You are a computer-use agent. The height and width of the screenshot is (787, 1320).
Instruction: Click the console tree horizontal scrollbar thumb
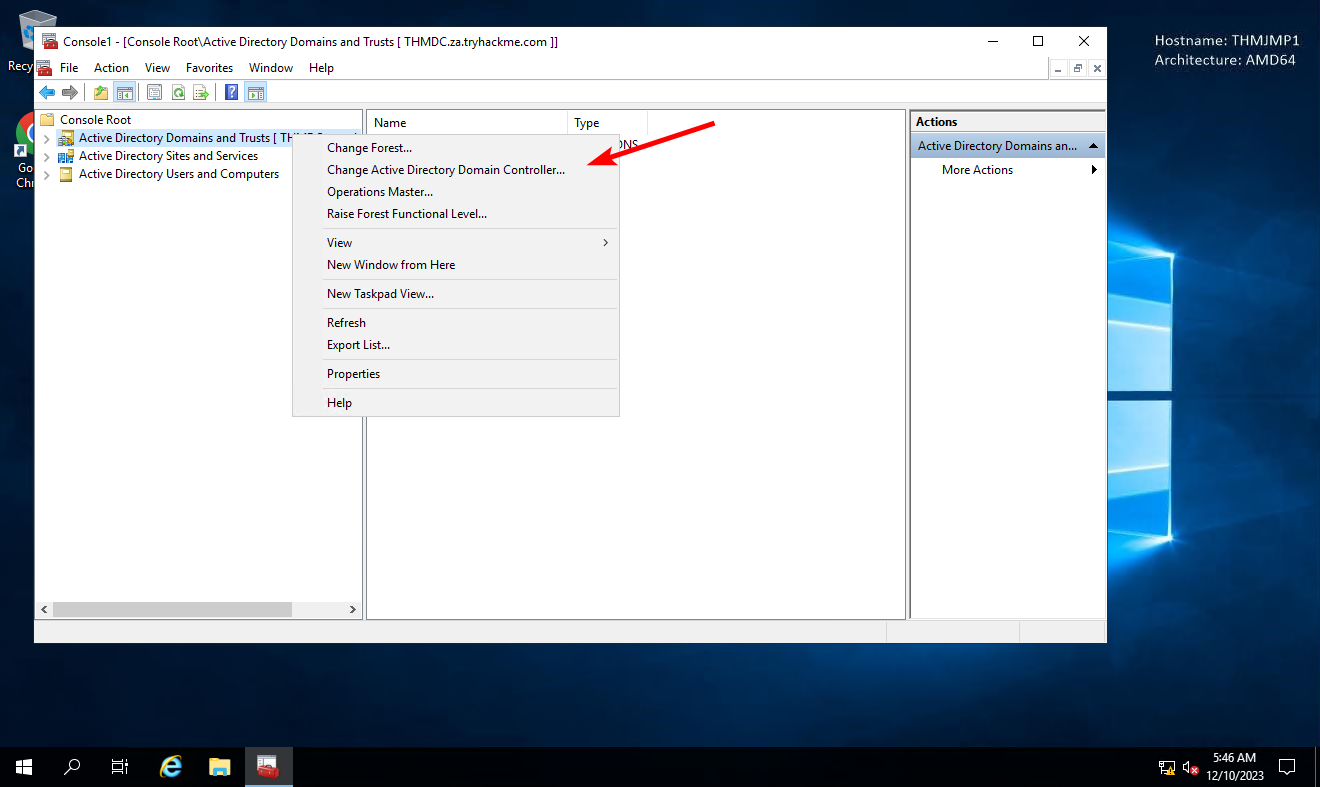172,609
